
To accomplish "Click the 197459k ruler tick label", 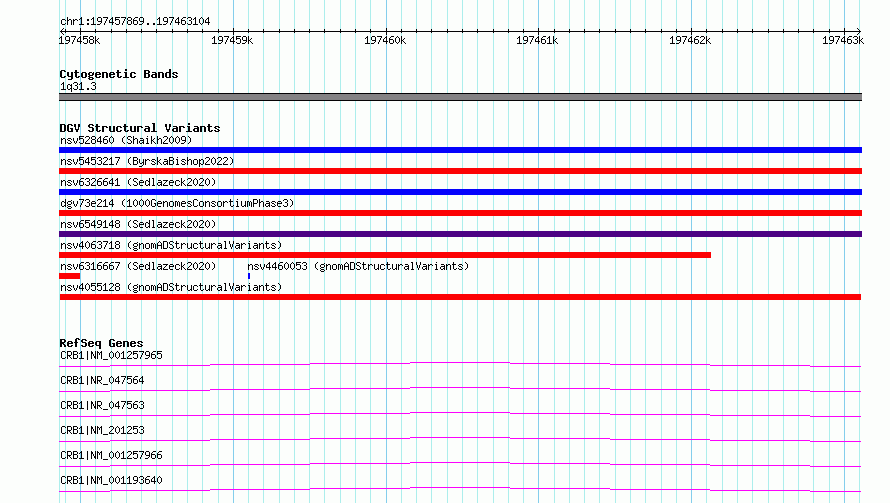I will pos(232,40).
